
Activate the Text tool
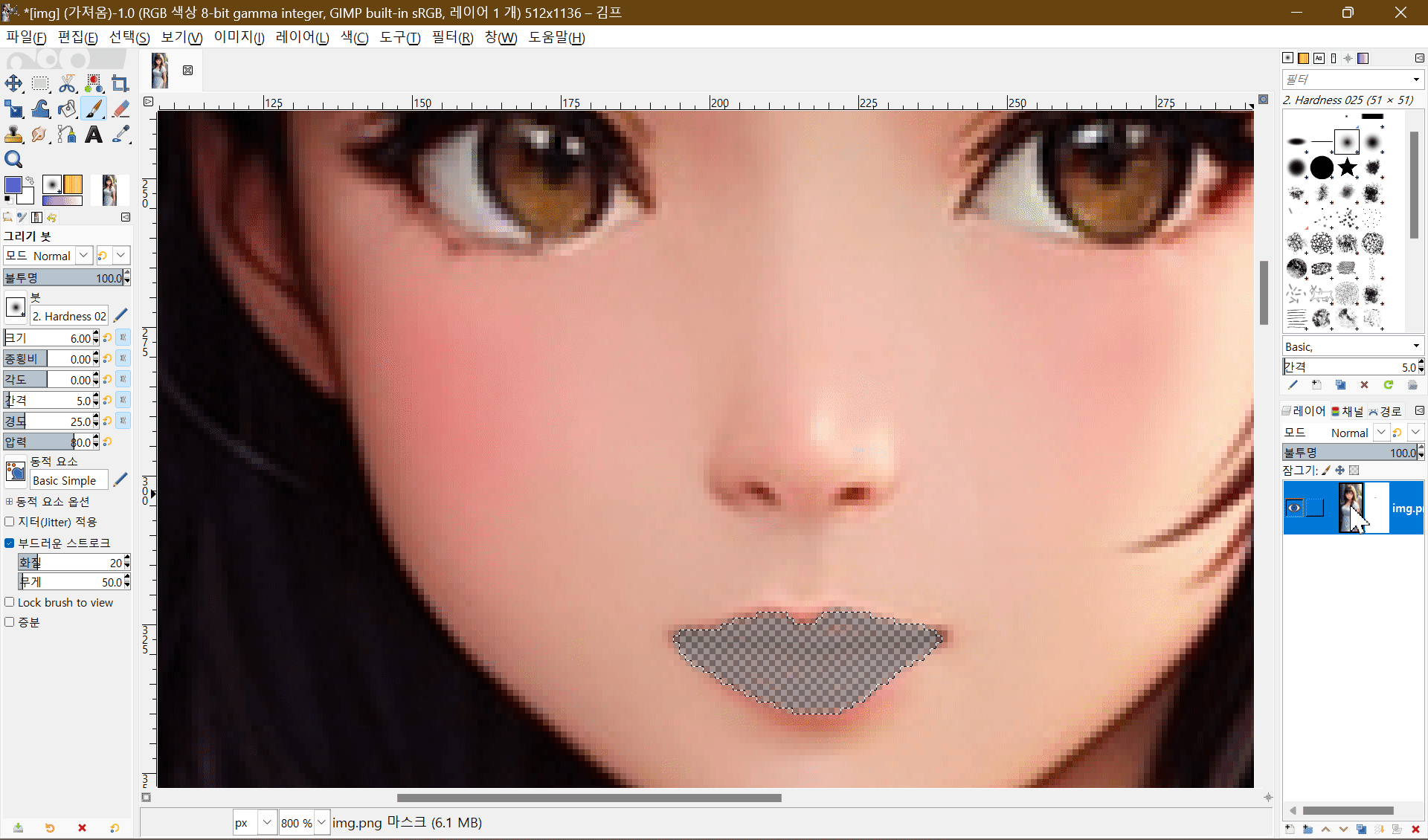pos(94,134)
